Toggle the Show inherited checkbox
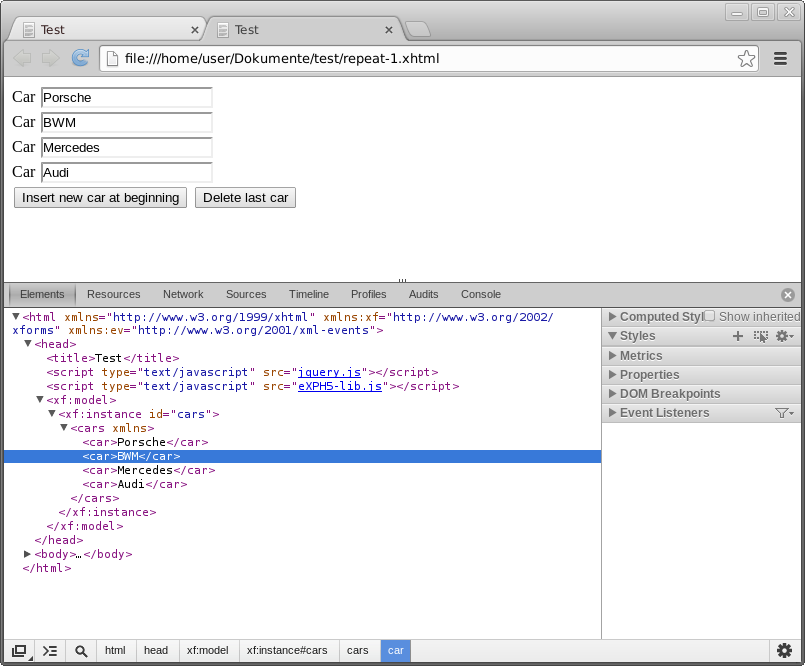805x666 pixels. [x=710, y=316]
